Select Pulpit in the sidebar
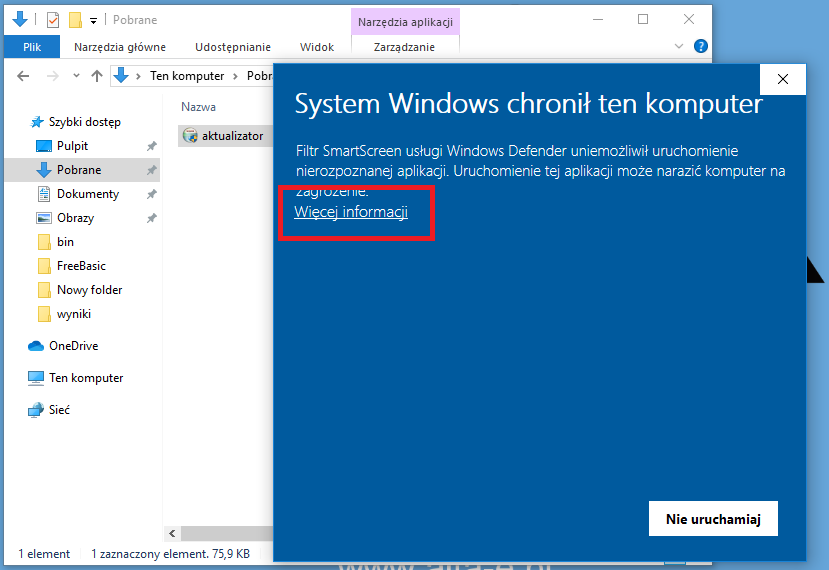The width and height of the screenshot is (829, 570). [x=72, y=146]
